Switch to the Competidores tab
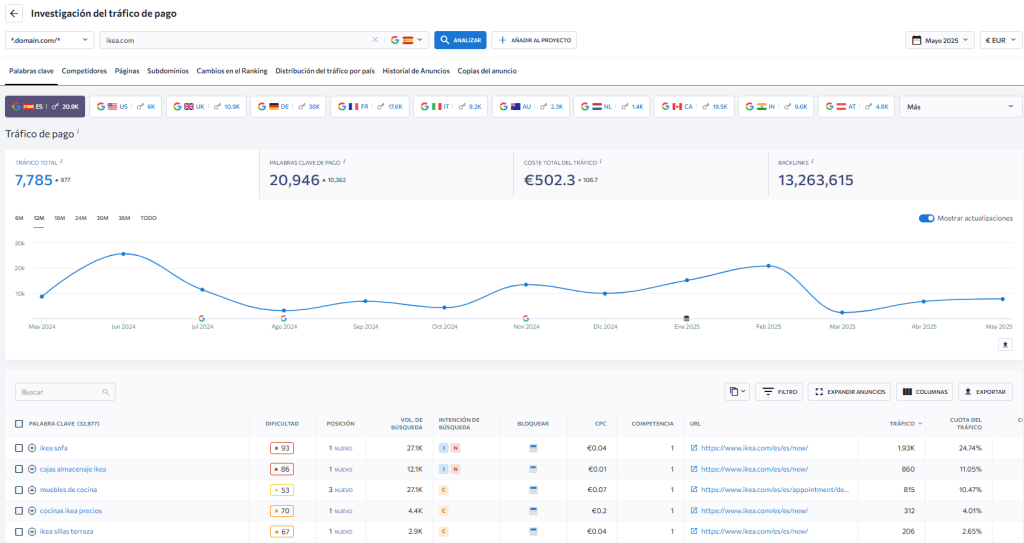The height and width of the screenshot is (543, 1024). coord(84,71)
